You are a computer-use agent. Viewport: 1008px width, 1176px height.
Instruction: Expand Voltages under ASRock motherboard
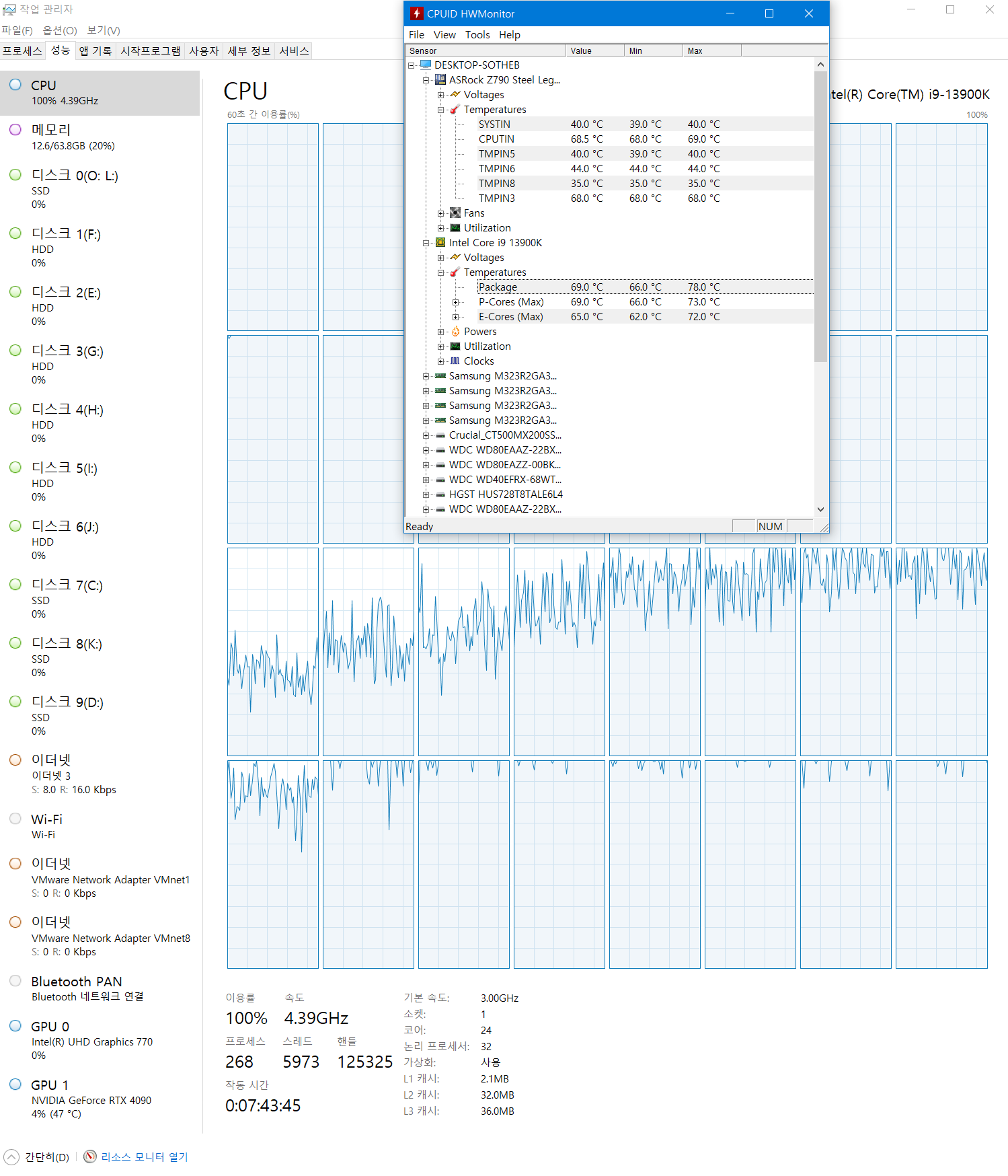[440, 95]
